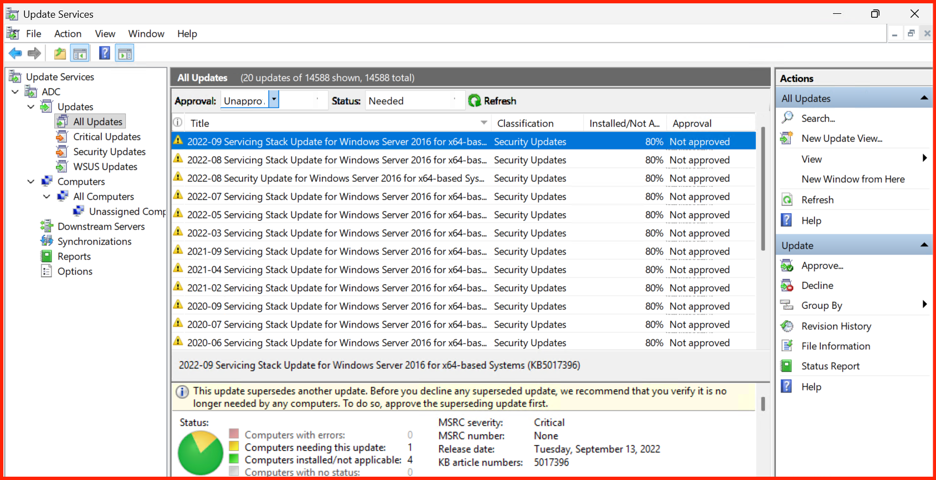This screenshot has width=936, height=480.
Task: Sort by the Title column header
Action: tap(336, 123)
